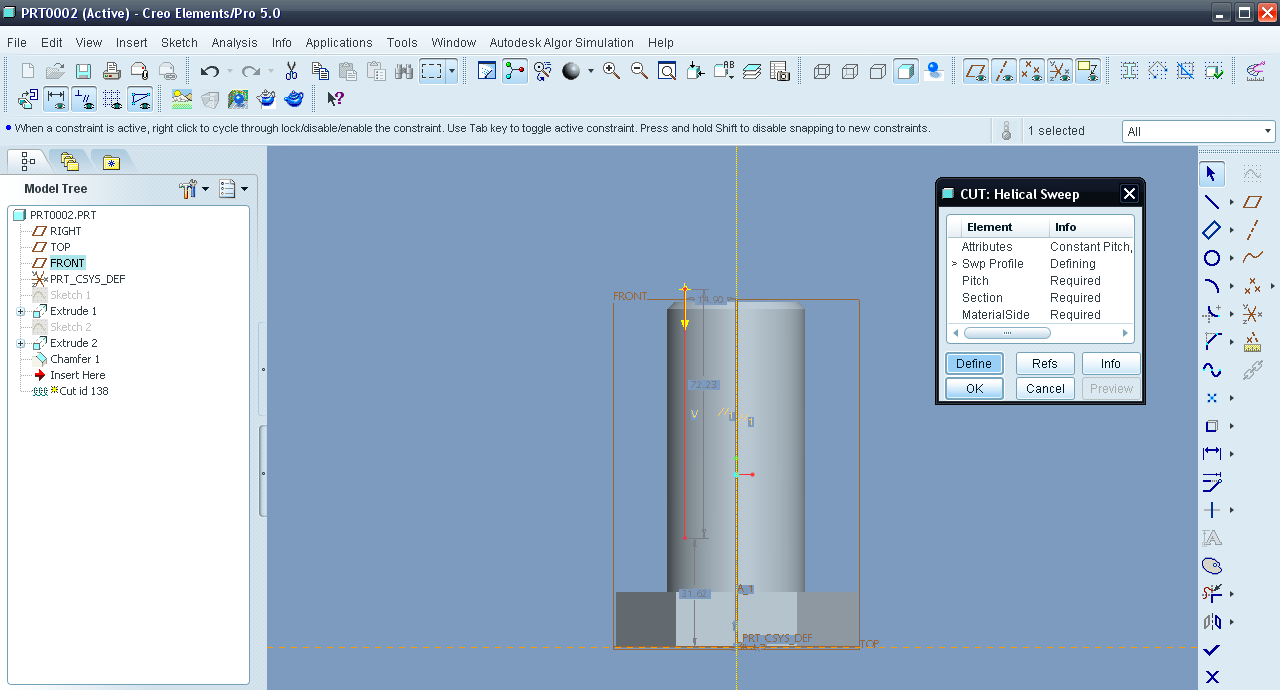Select the Rectangle sketch tool

[x=1211, y=230]
